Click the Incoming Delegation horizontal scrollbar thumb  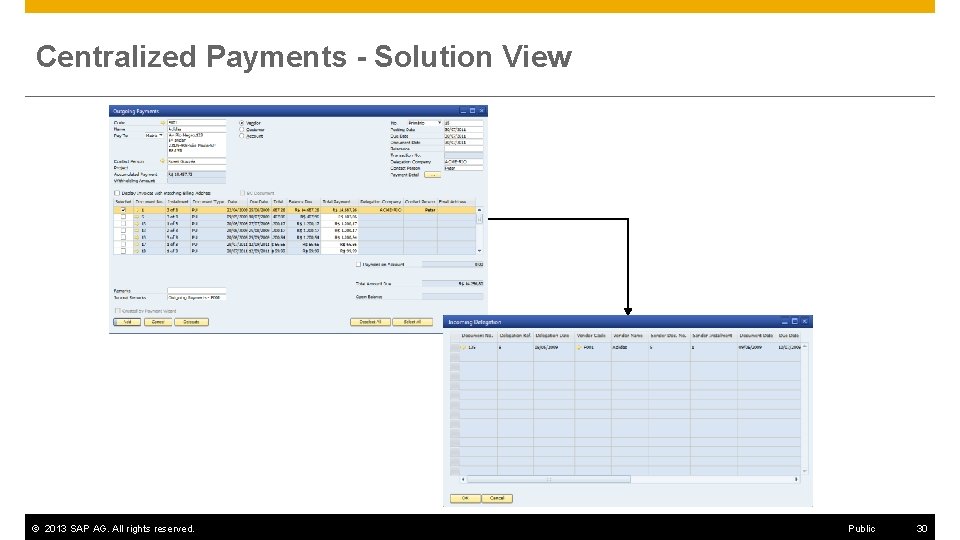pos(549,479)
